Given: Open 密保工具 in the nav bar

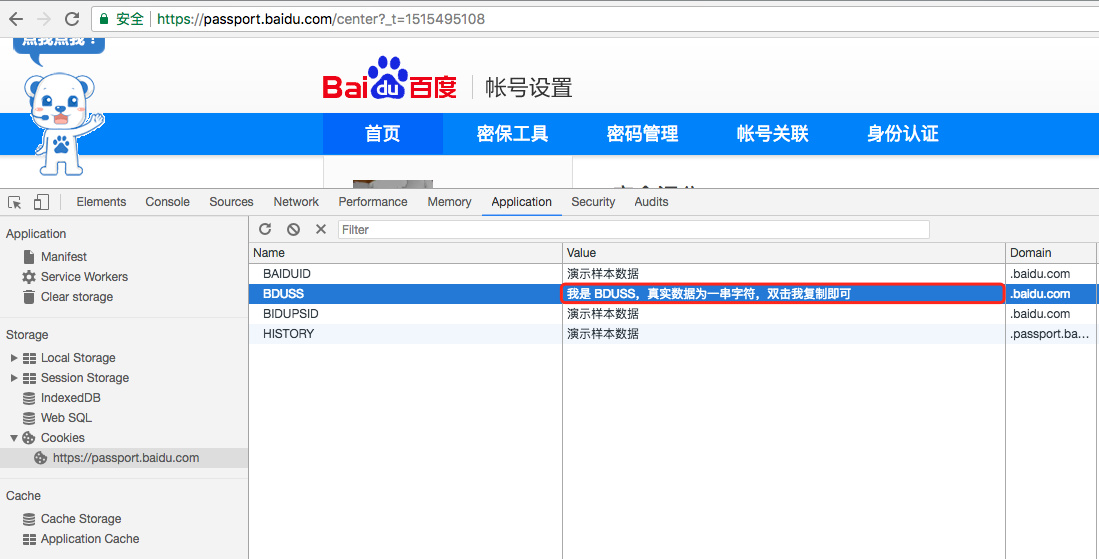Looking at the screenshot, I should (x=512, y=134).
